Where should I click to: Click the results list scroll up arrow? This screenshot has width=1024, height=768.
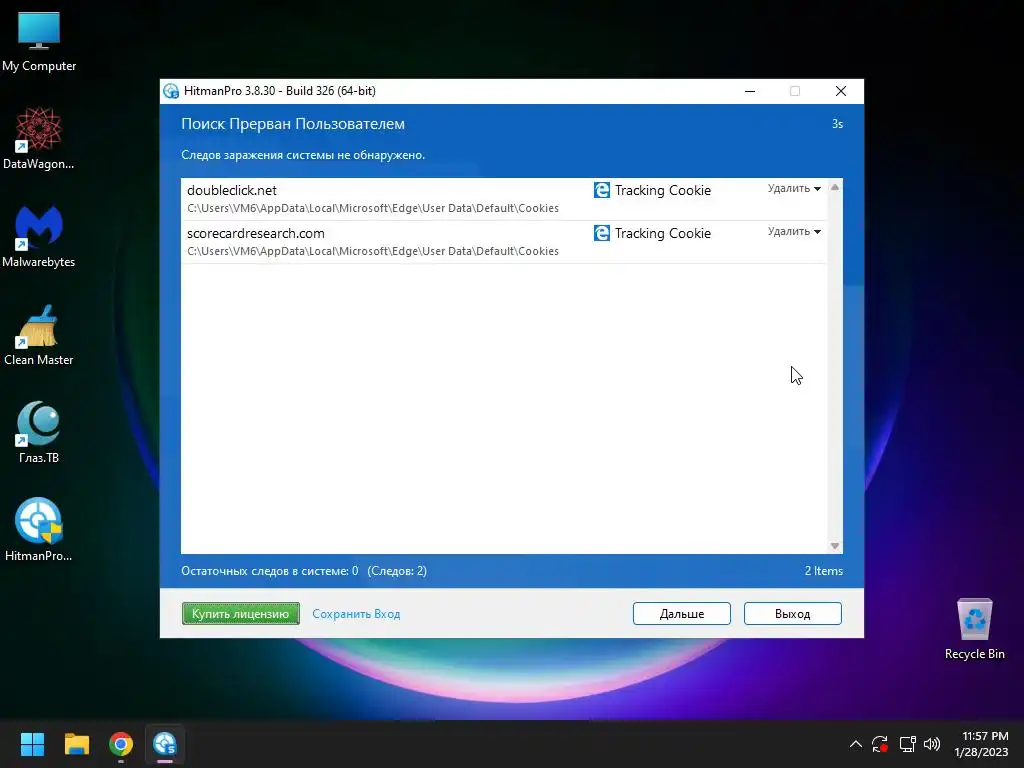[x=835, y=187]
